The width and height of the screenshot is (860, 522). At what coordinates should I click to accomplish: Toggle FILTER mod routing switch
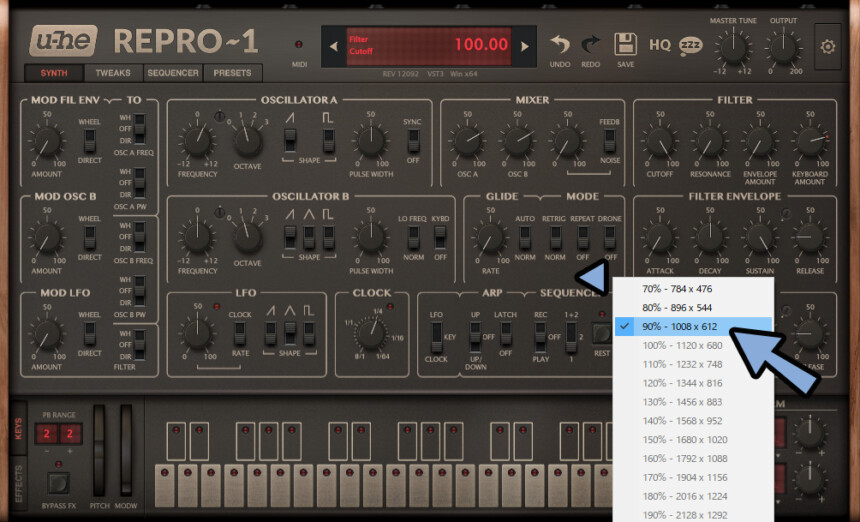point(140,345)
